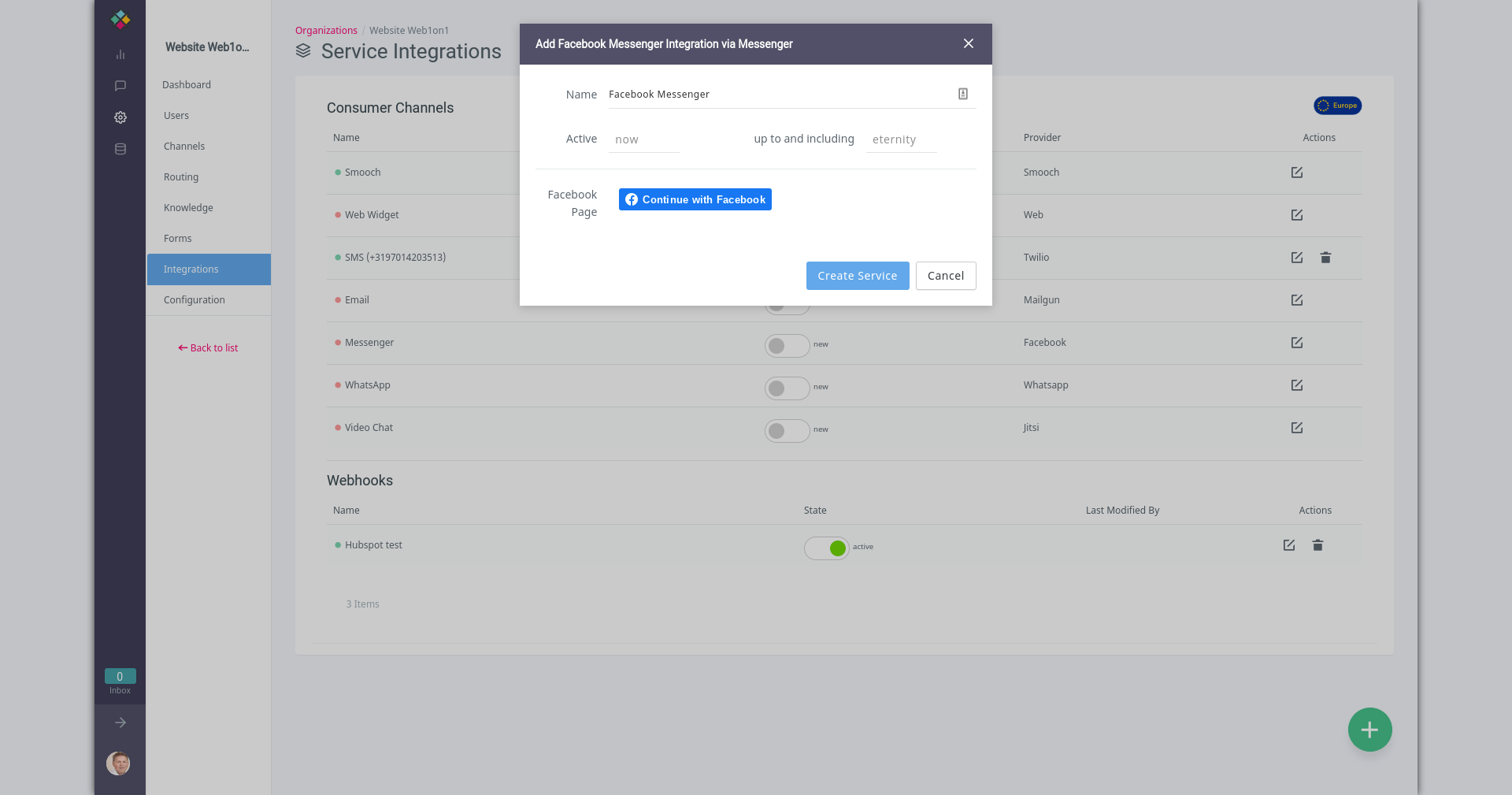Click the Europe region badge
The height and width of the screenshot is (795, 1512).
[x=1337, y=106]
